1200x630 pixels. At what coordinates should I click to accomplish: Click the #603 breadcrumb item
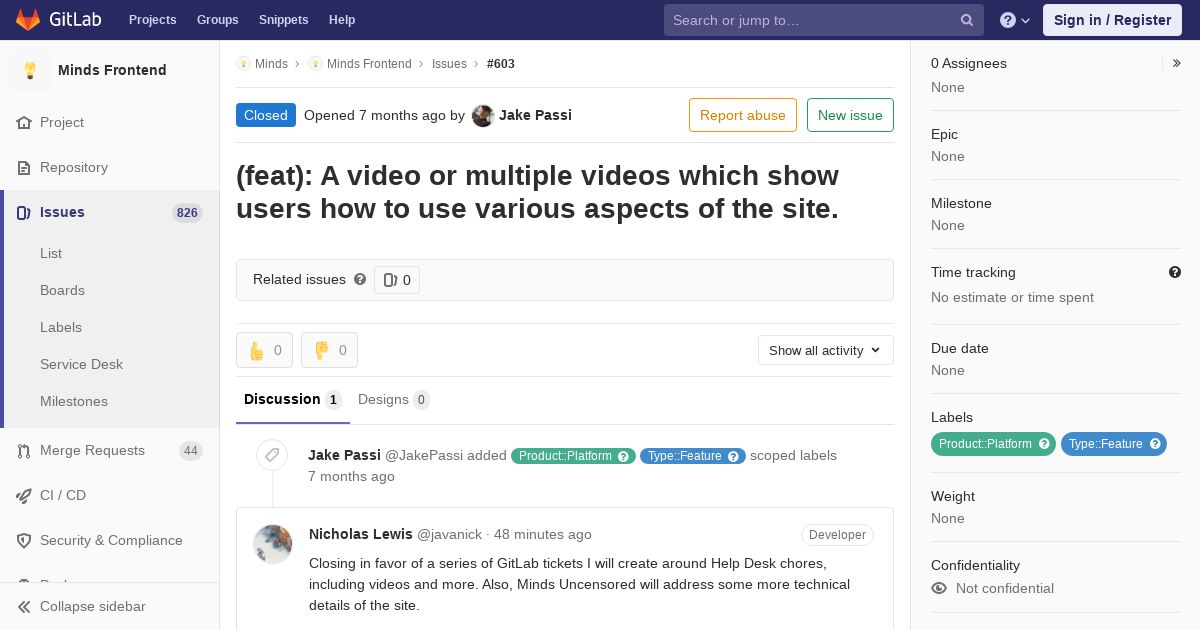tap(501, 64)
